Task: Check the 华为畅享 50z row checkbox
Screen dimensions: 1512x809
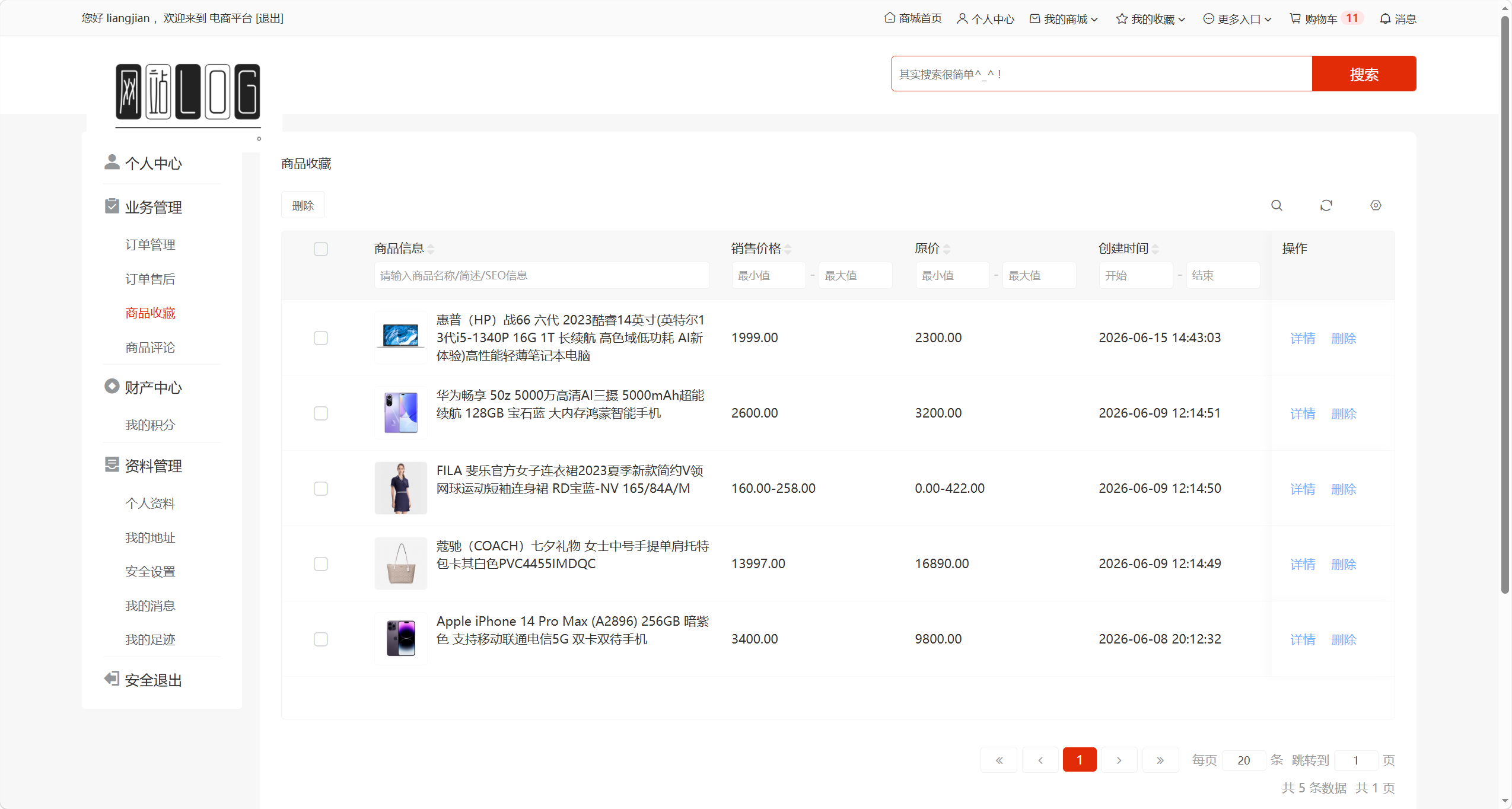Action: tap(321, 413)
